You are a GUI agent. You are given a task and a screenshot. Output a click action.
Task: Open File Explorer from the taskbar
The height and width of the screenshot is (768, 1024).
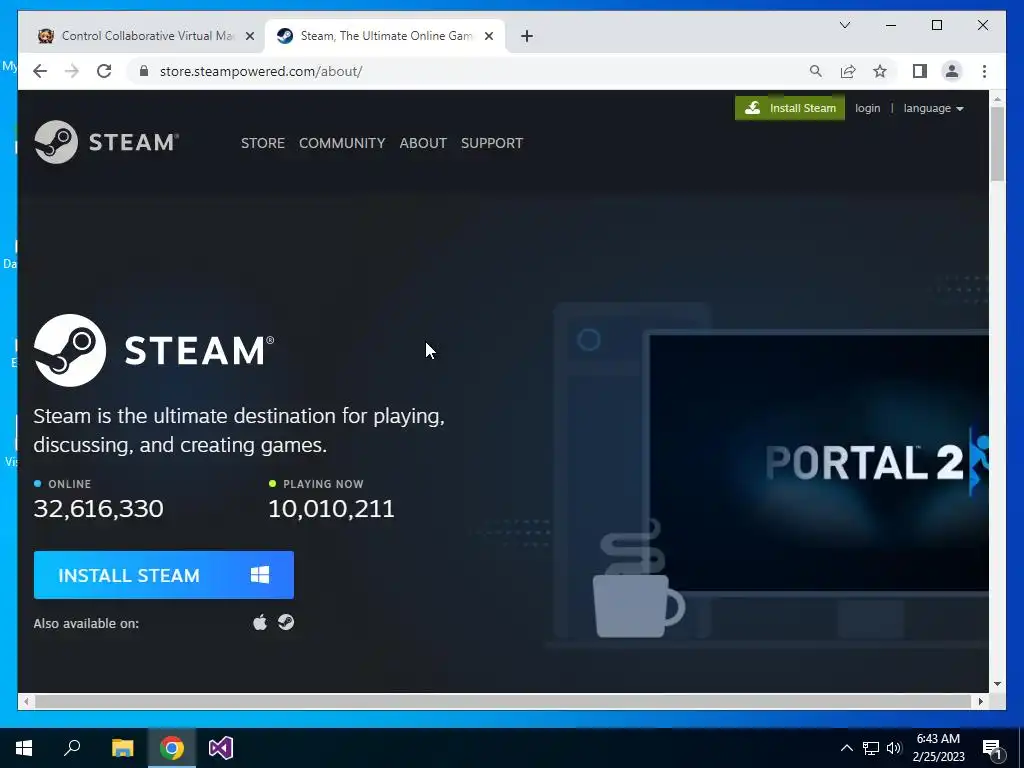122,748
